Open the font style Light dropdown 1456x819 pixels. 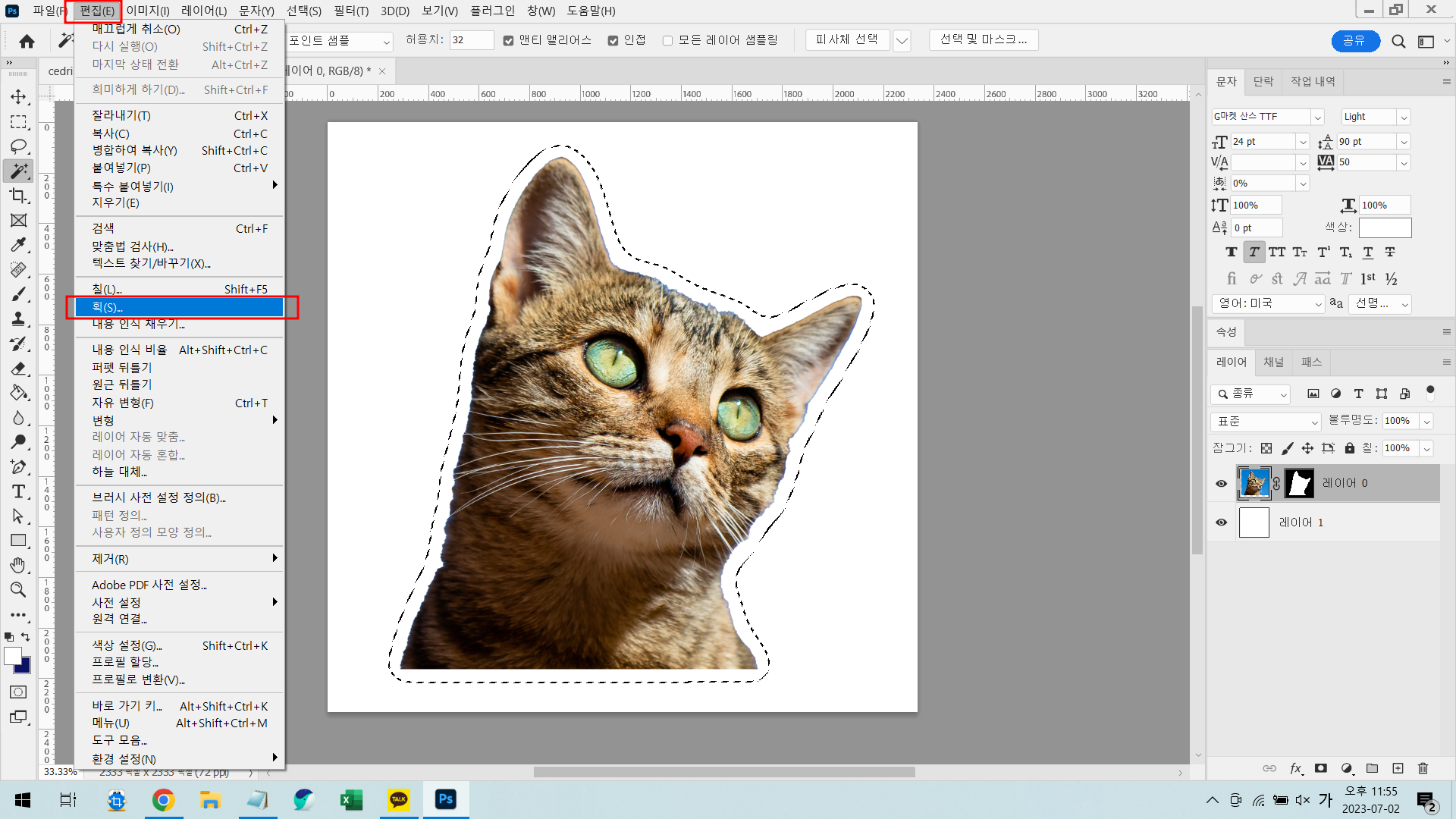coord(1404,117)
